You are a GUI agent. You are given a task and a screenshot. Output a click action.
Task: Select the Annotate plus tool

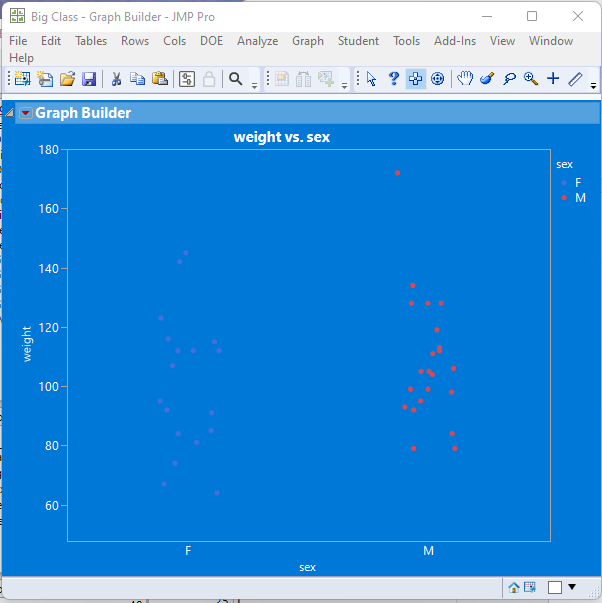coord(553,79)
